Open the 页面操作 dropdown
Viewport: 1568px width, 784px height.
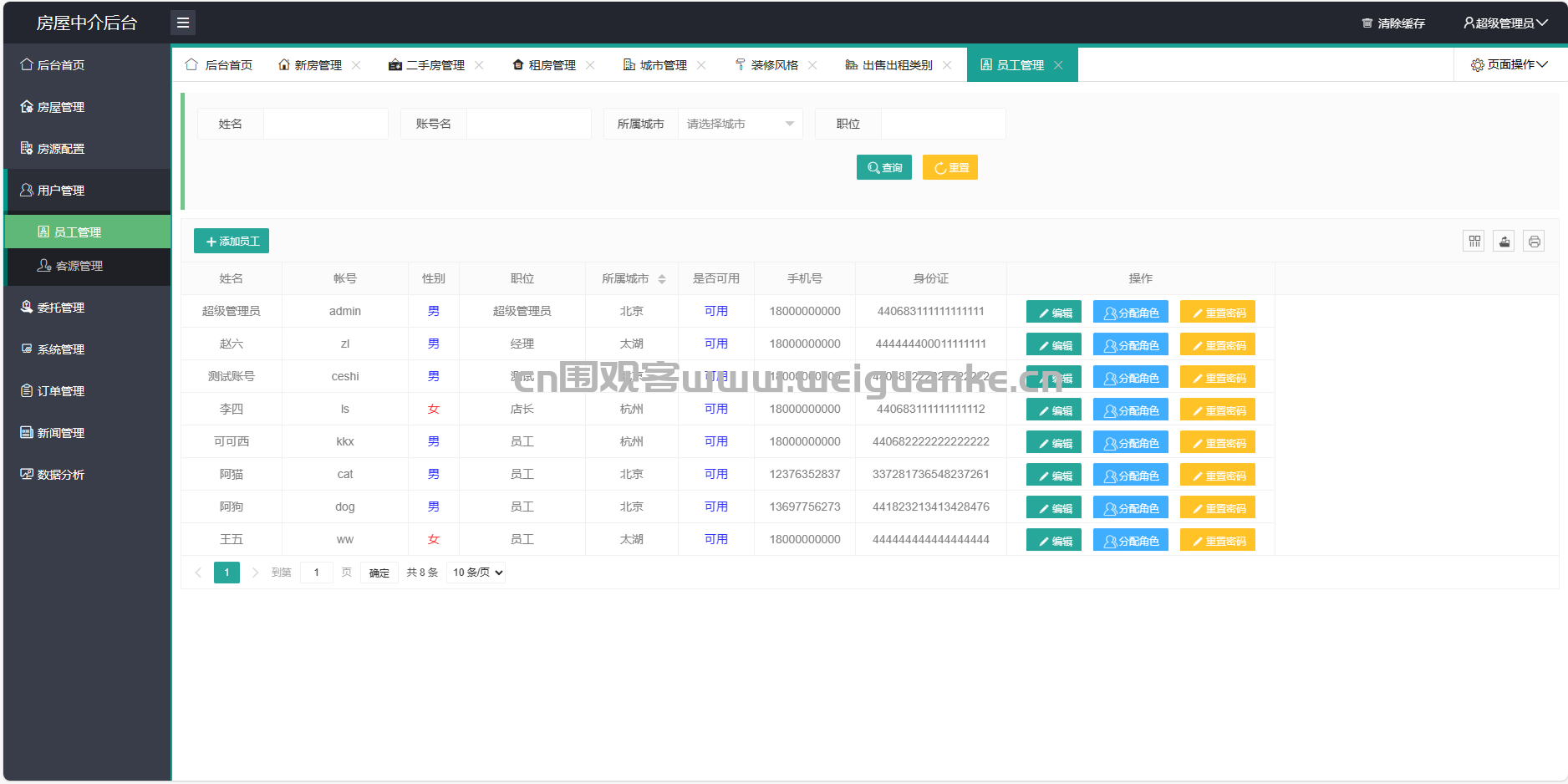1509,64
